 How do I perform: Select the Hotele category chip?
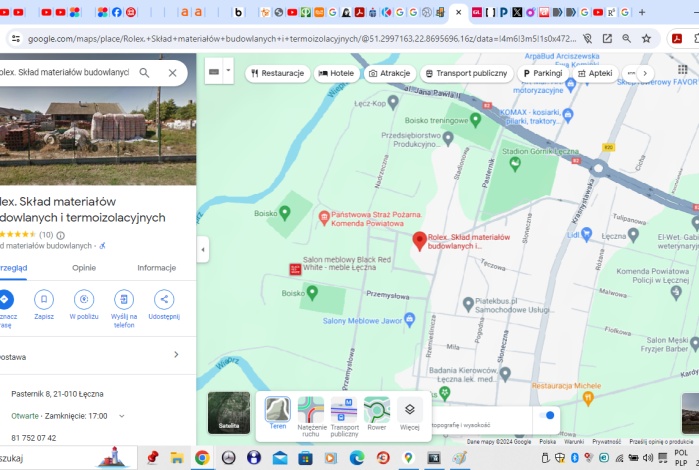pos(336,73)
